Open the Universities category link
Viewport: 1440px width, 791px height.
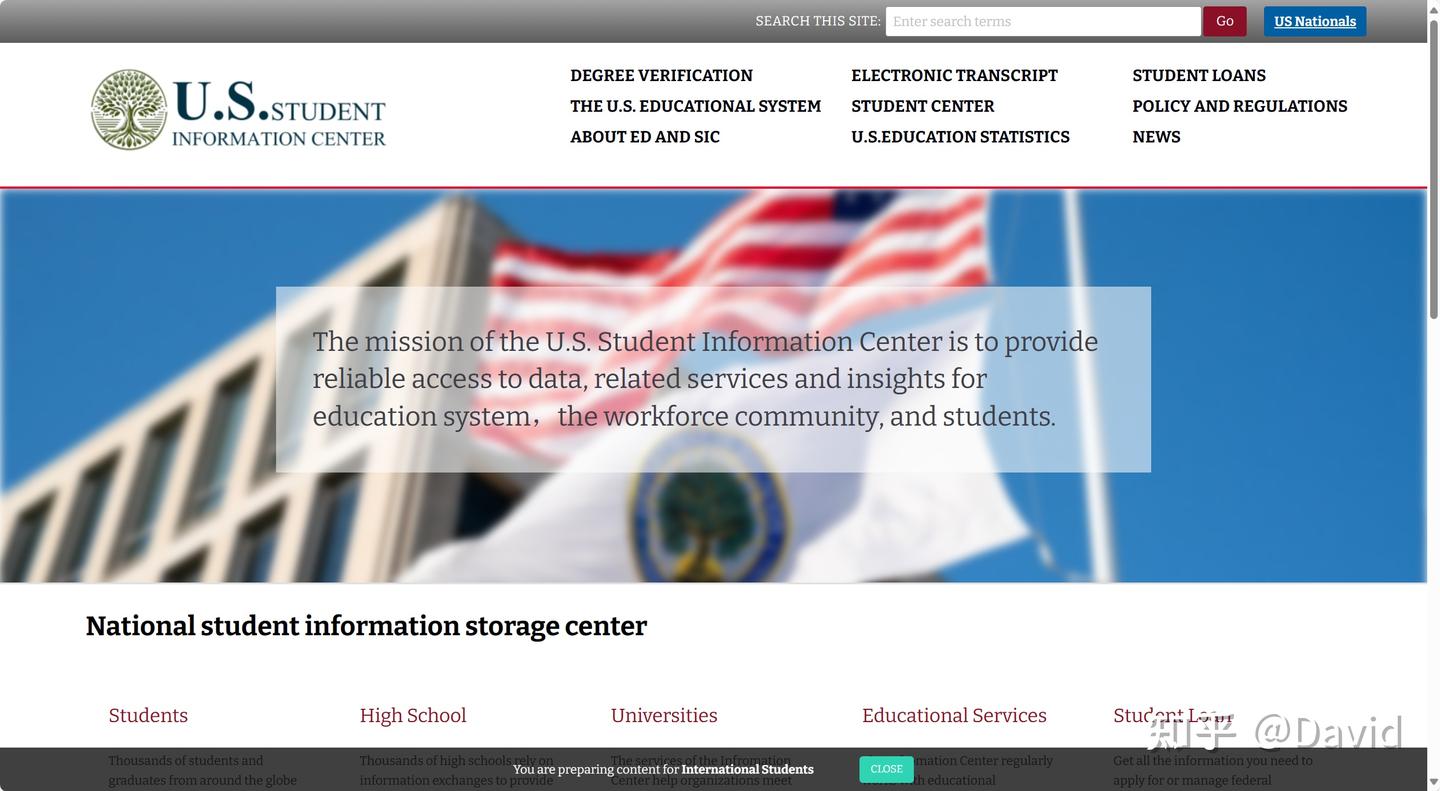click(x=664, y=714)
